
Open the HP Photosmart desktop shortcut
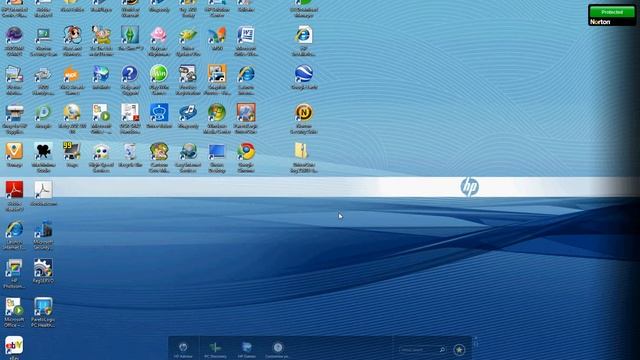(x=14, y=268)
